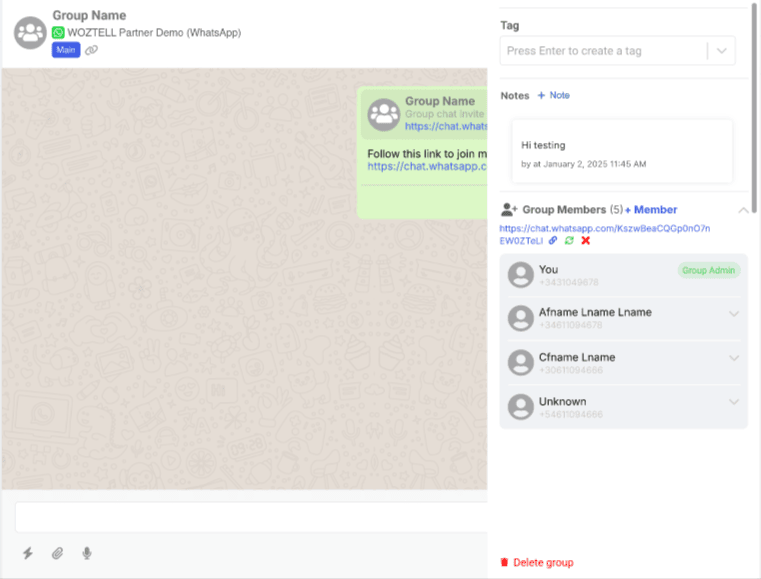The width and height of the screenshot is (761, 579).
Task: Revoke invite link with red X
Action: point(586,241)
